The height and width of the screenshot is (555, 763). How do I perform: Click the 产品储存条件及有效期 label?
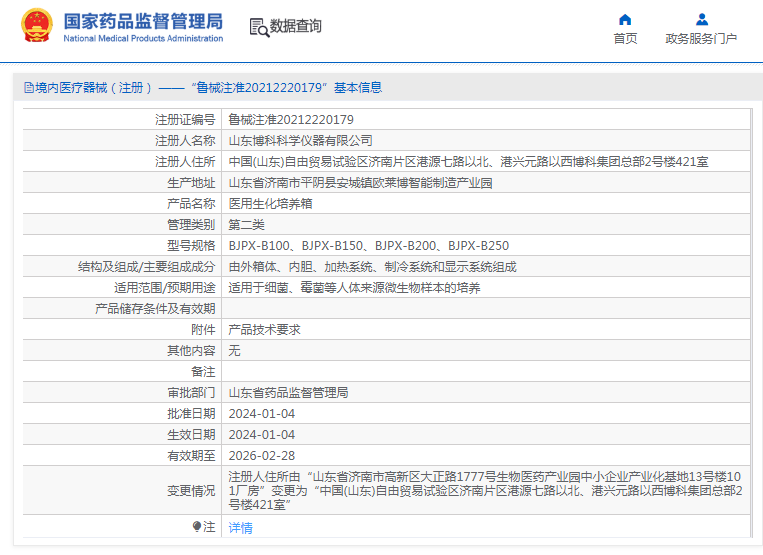[155, 309]
